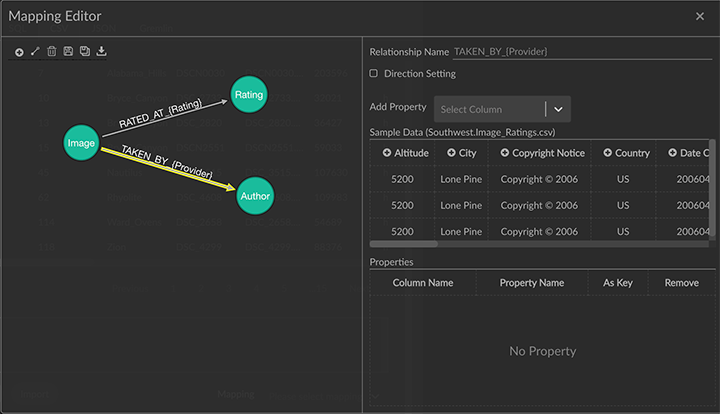Click the add node plus icon

pyautogui.click(x=19, y=51)
